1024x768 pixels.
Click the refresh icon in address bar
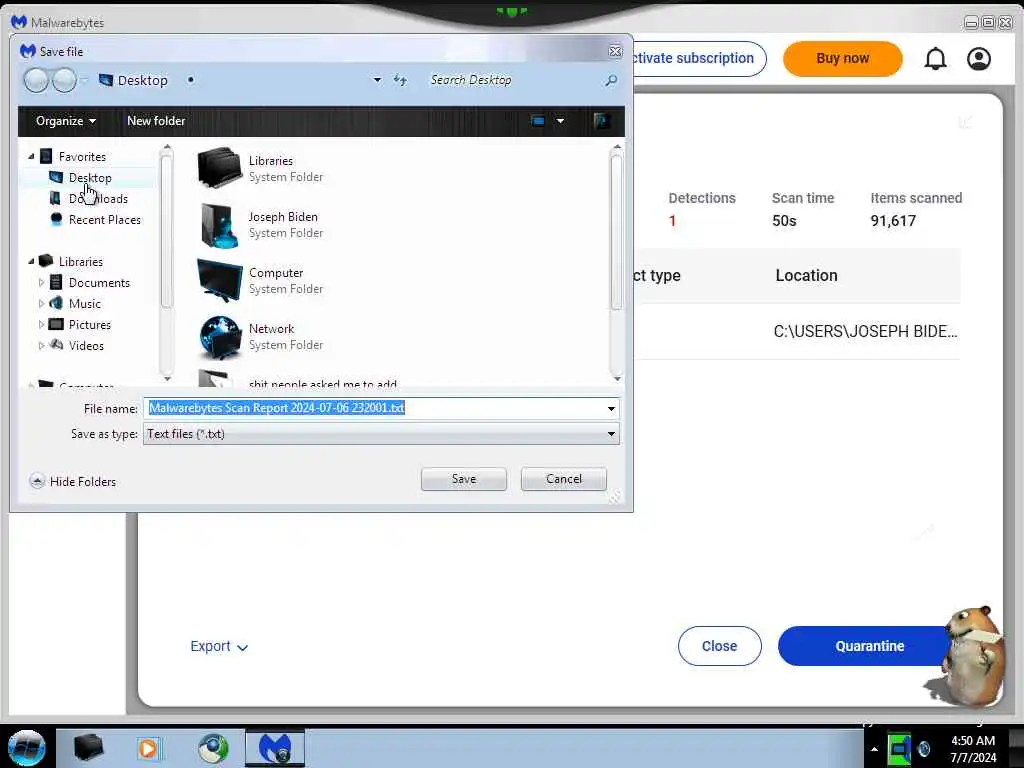pos(400,80)
